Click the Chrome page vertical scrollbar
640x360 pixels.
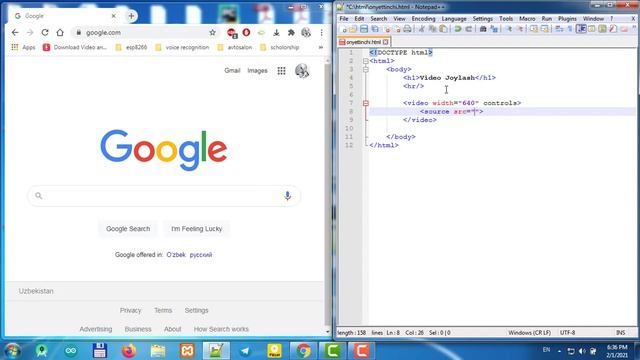(x=327, y=196)
